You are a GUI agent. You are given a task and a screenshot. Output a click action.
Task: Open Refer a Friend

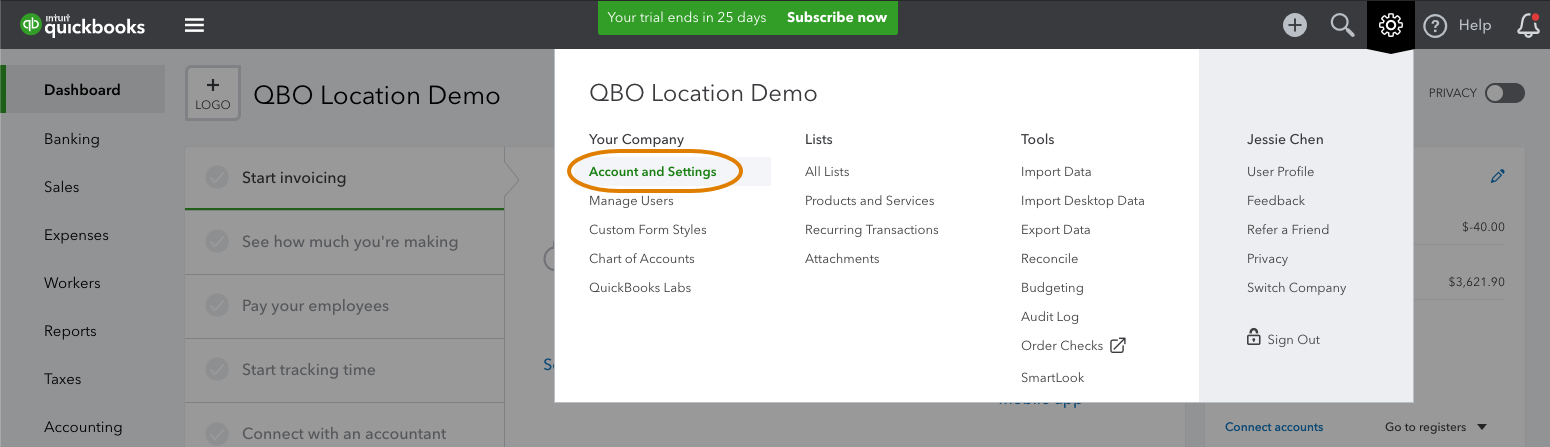coord(1288,230)
